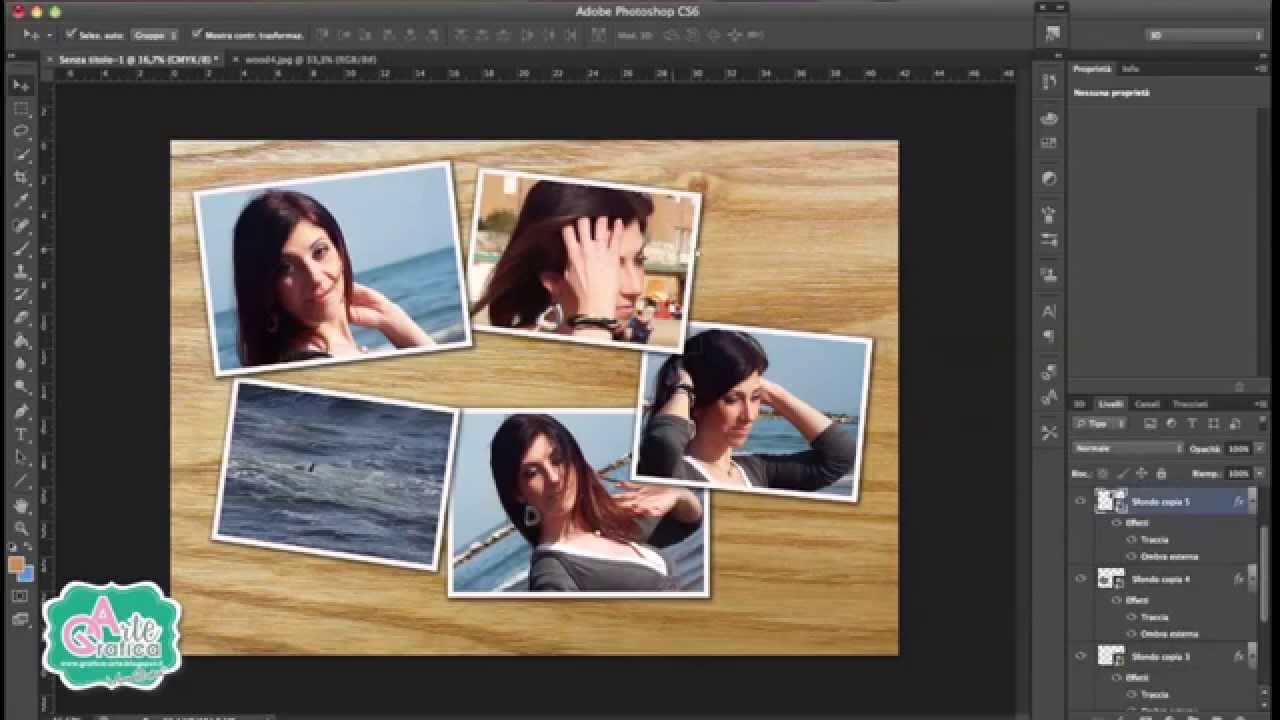Select the Paint Bucket tool
The image size is (1280, 720).
[21, 341]
